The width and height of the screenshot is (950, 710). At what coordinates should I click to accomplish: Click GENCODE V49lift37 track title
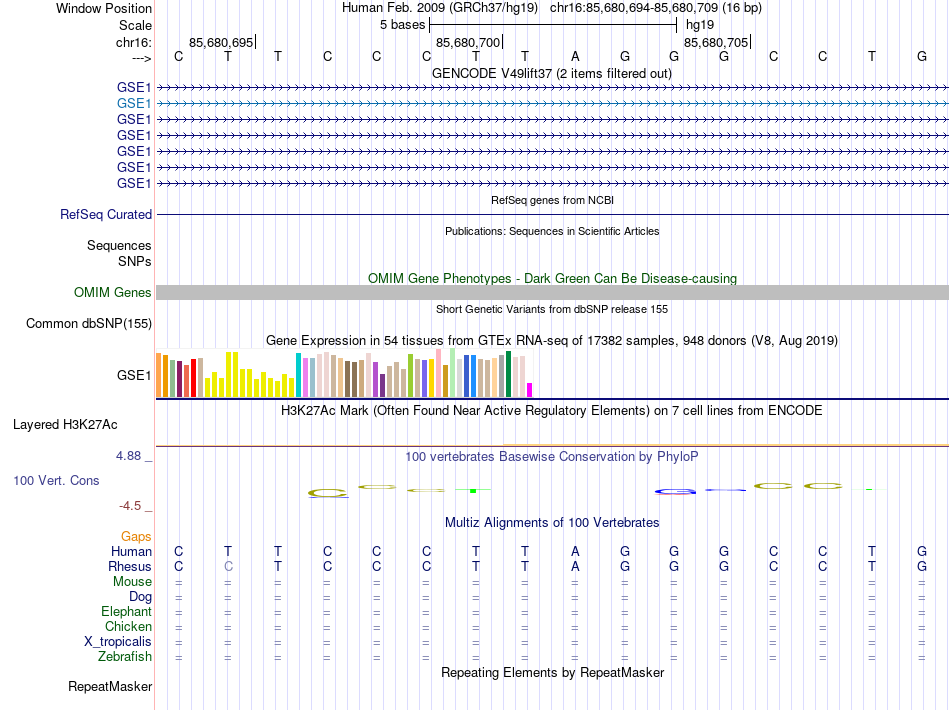coord(552,74)
